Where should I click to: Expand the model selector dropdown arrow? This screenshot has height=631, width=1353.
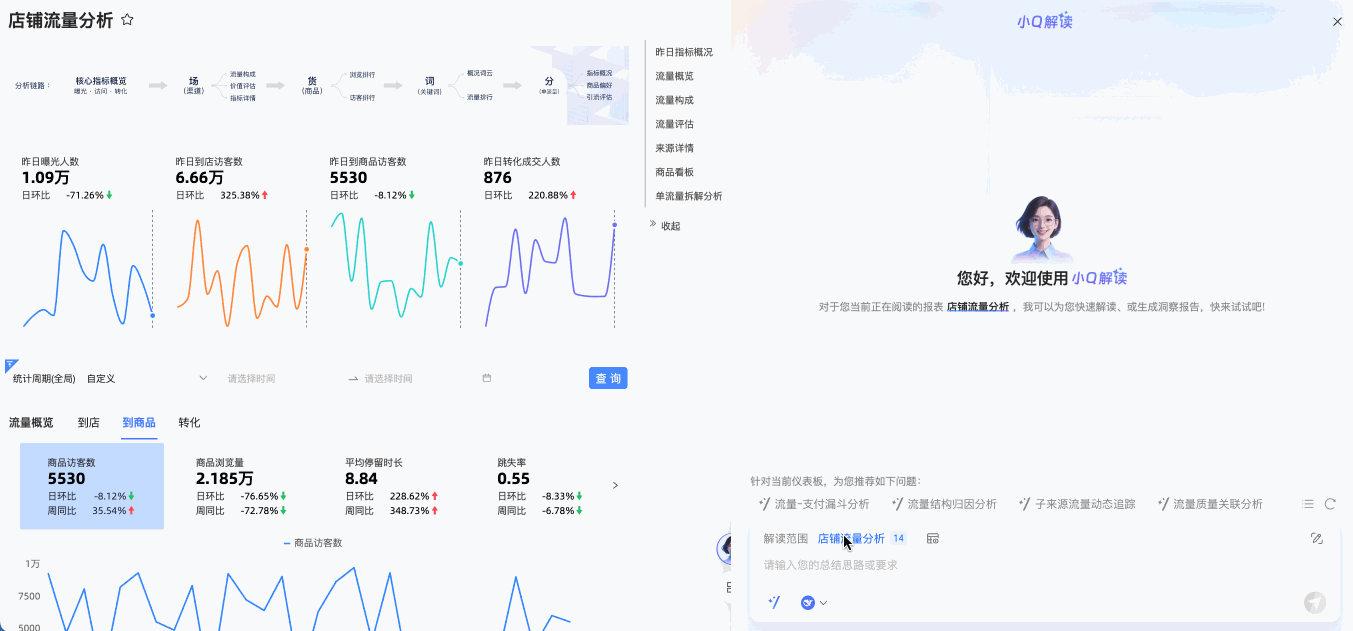tap(824, 603)
